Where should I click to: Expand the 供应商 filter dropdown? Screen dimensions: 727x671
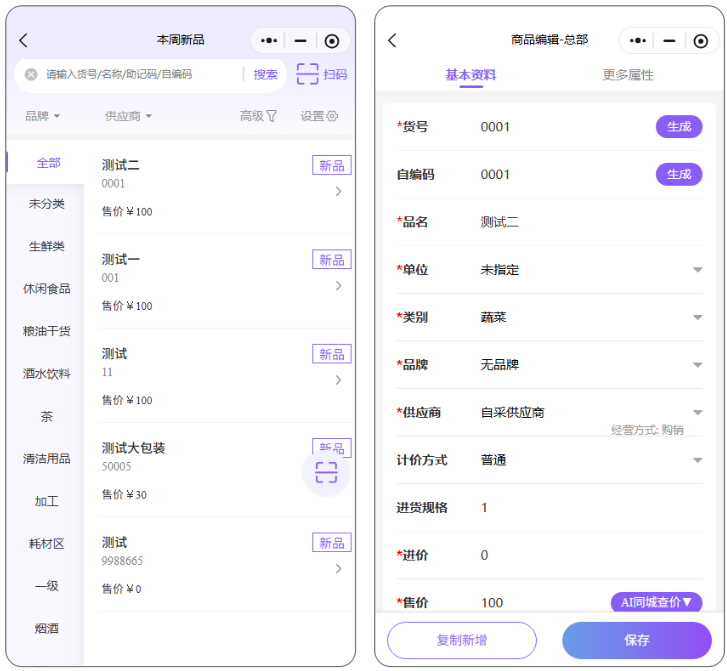tap(128, 116)
